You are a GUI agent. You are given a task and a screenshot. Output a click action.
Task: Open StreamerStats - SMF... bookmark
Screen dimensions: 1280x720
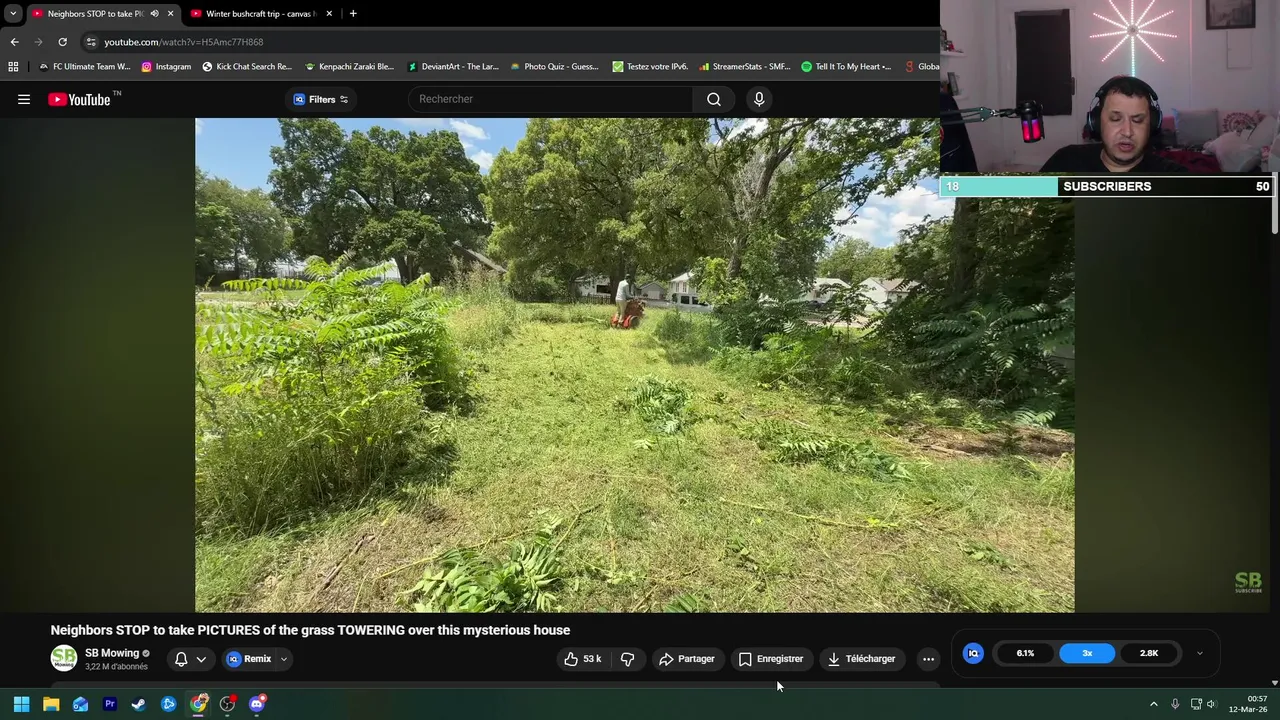[x=745, y=67]
